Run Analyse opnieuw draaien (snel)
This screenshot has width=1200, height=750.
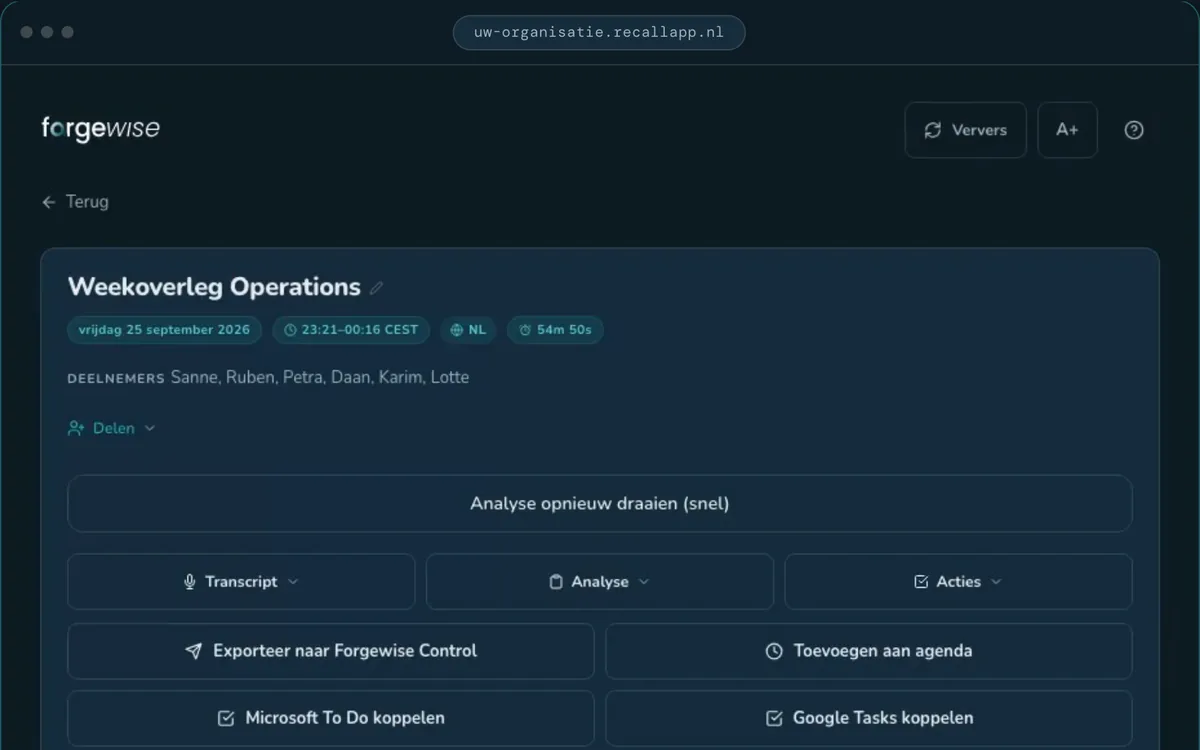600,504
